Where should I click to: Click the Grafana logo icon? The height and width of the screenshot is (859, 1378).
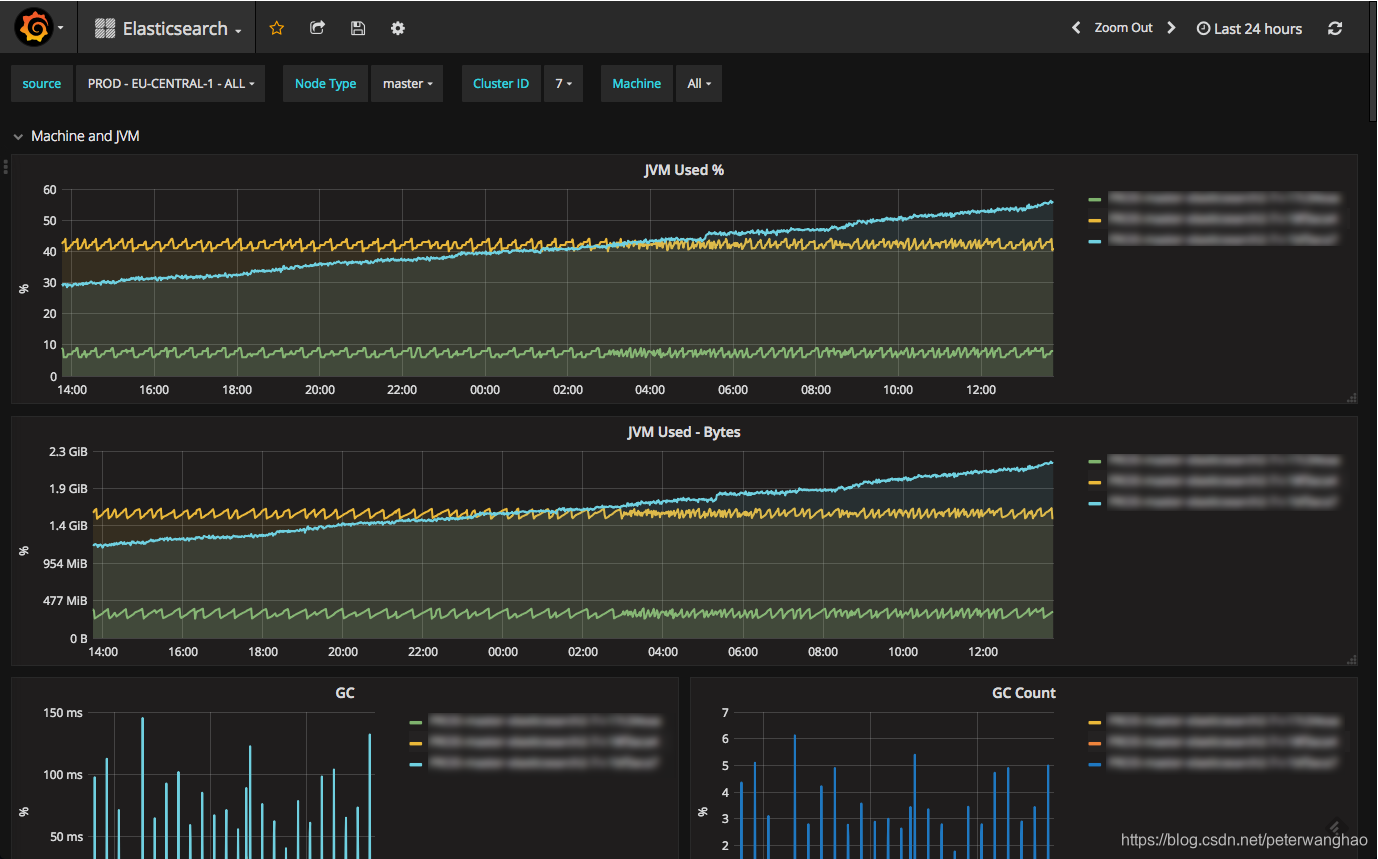click(32, 27)
